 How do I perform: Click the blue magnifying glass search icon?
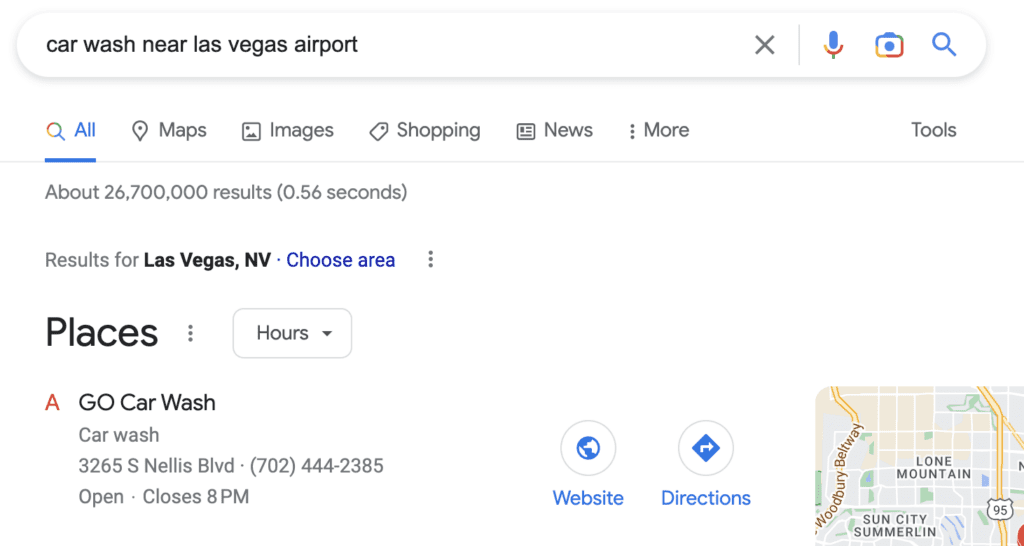click(944, 45)
